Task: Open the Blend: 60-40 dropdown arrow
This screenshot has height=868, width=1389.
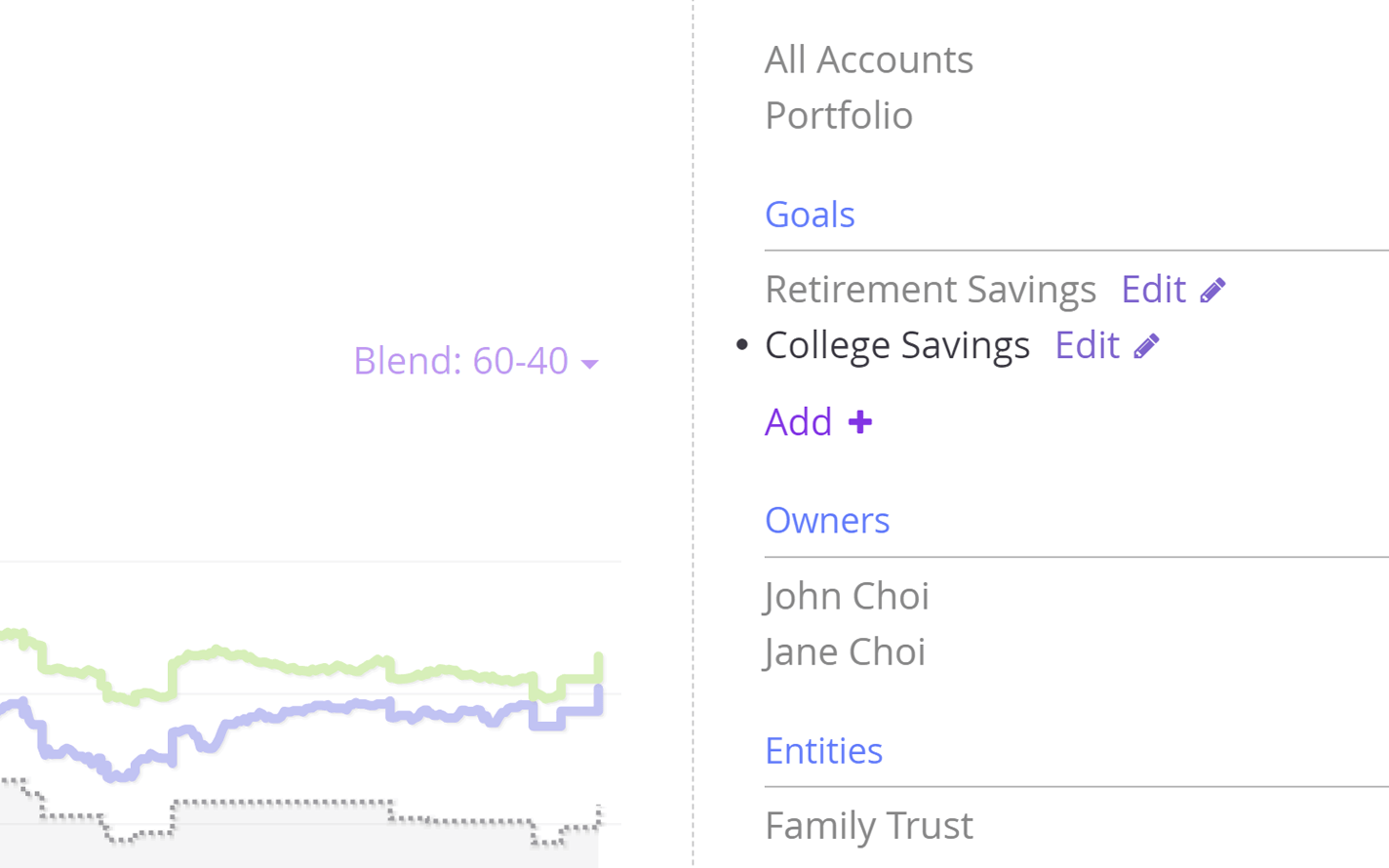Action: (589, 364)
